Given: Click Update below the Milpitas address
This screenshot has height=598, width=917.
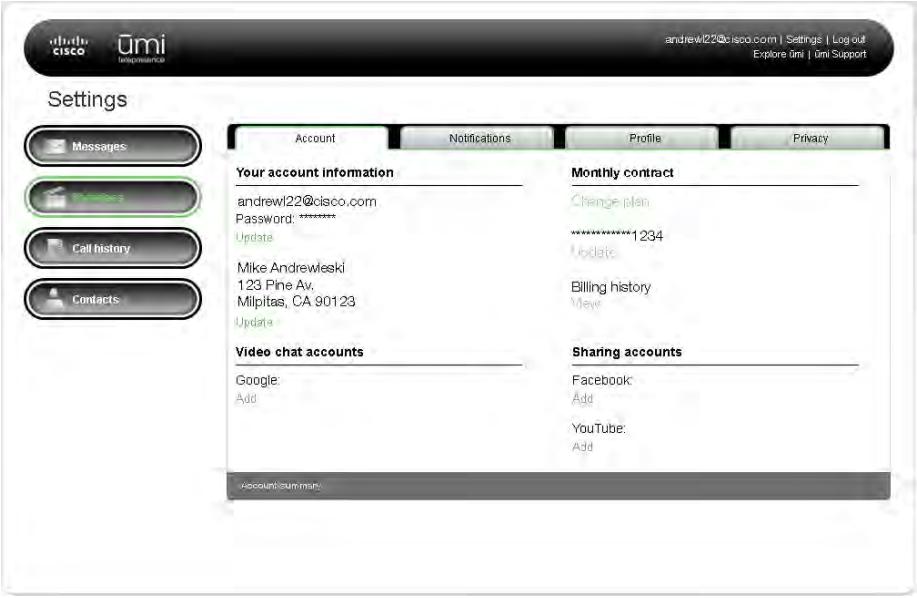Looking at the screenshot, I should [254, 322].
